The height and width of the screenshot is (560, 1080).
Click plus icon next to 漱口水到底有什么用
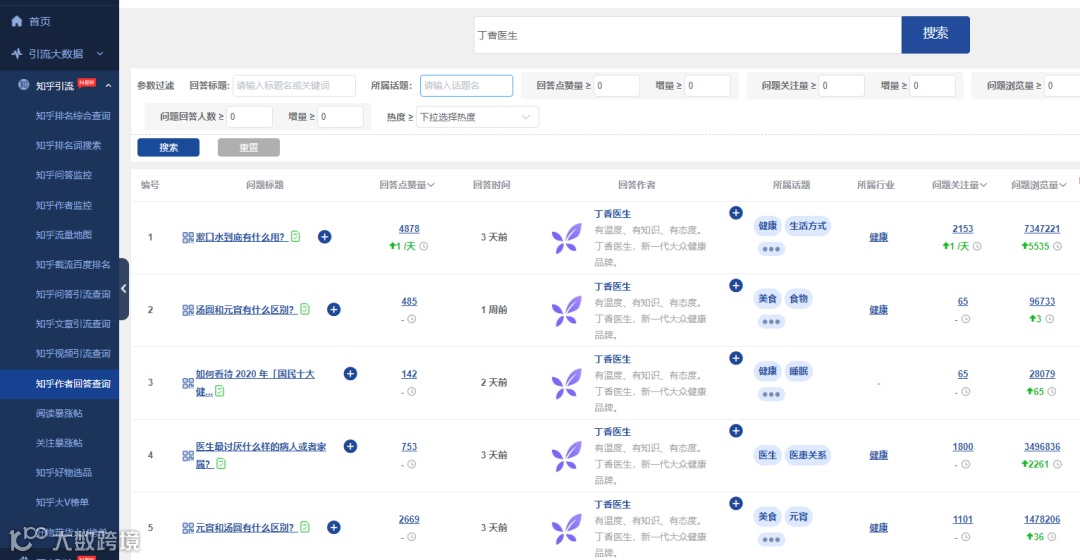coord(324,237)
